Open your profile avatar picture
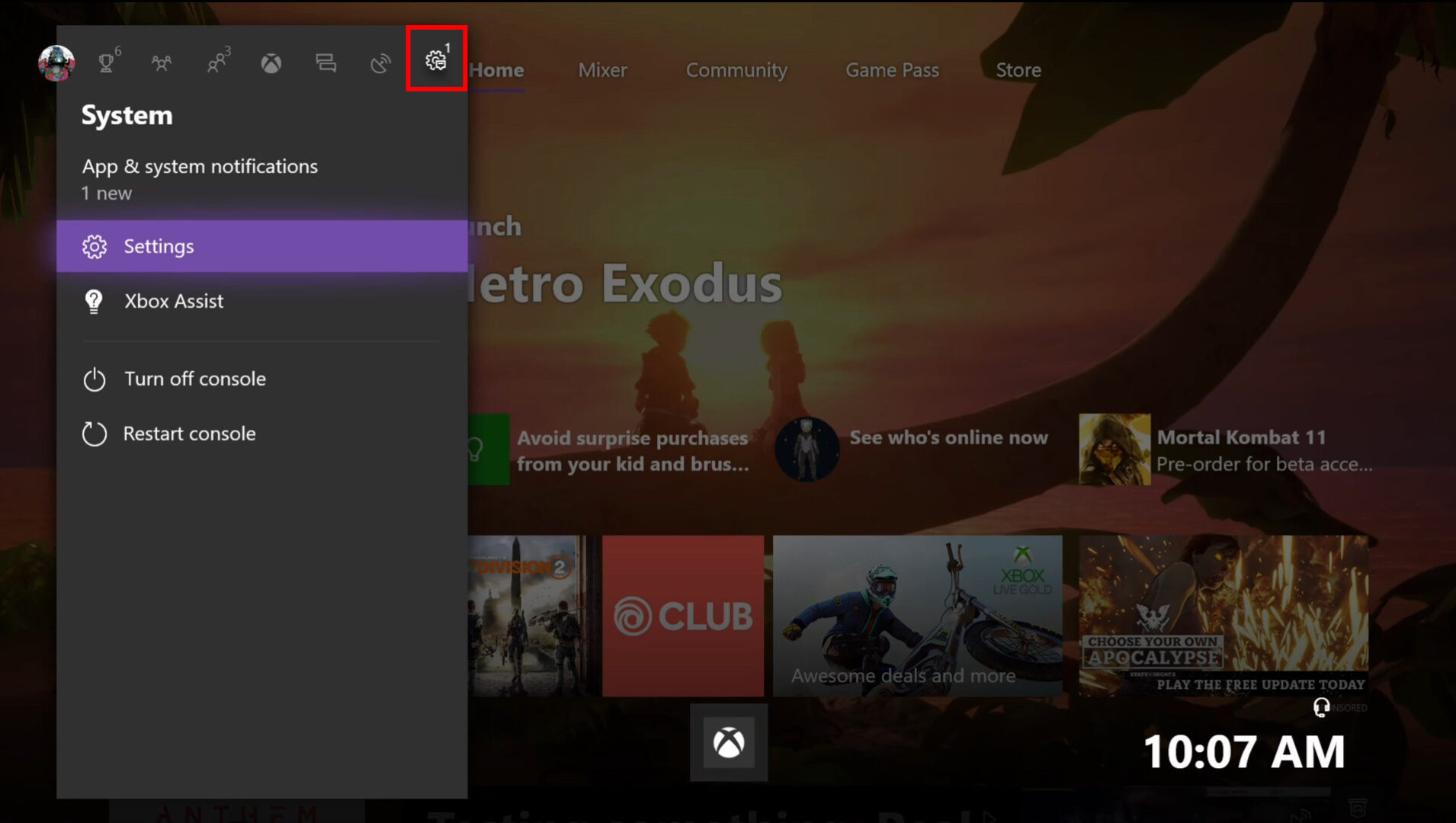This screenshot has height=823, width=1456. pos(56,64)
